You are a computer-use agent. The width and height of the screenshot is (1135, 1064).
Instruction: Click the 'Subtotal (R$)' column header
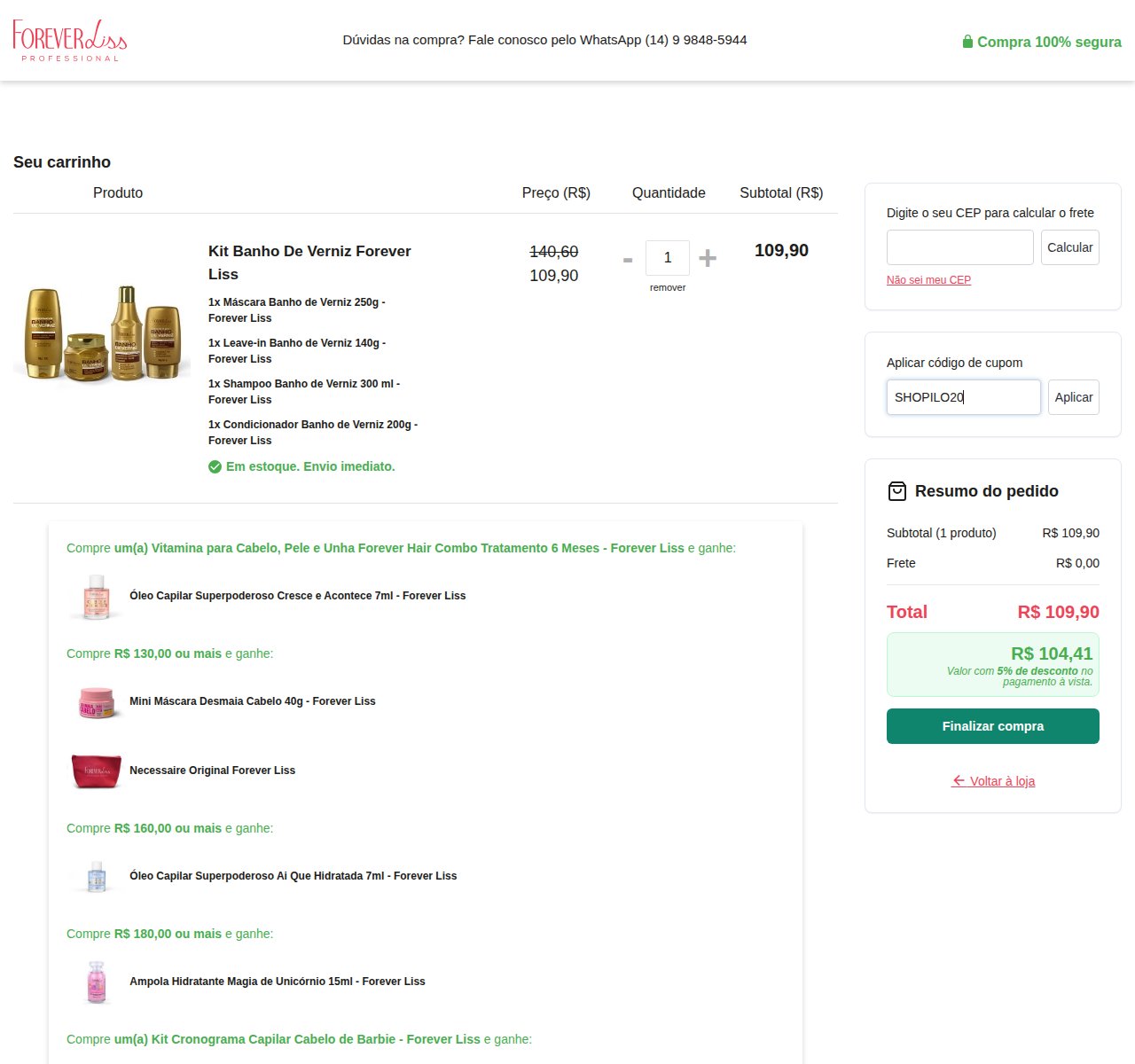(781, 192)
